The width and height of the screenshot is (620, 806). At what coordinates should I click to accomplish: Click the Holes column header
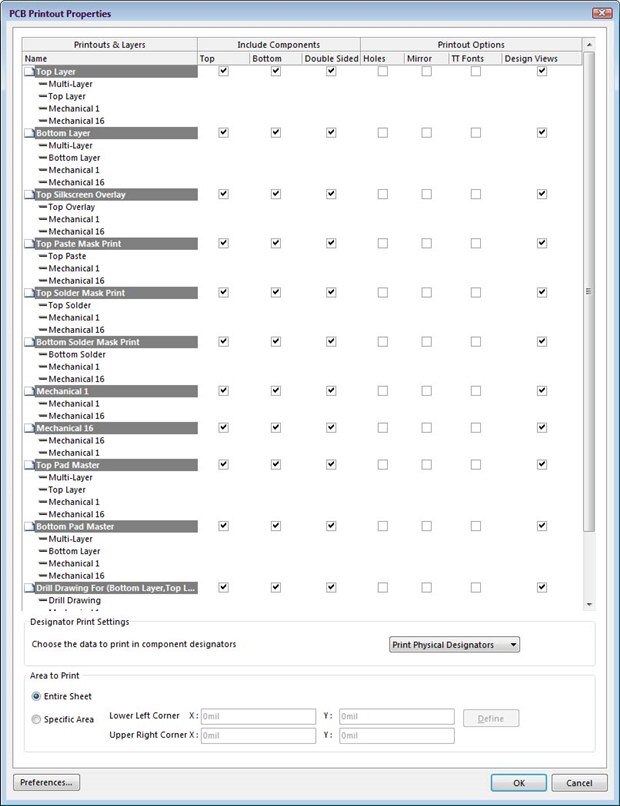pos(382,59)
